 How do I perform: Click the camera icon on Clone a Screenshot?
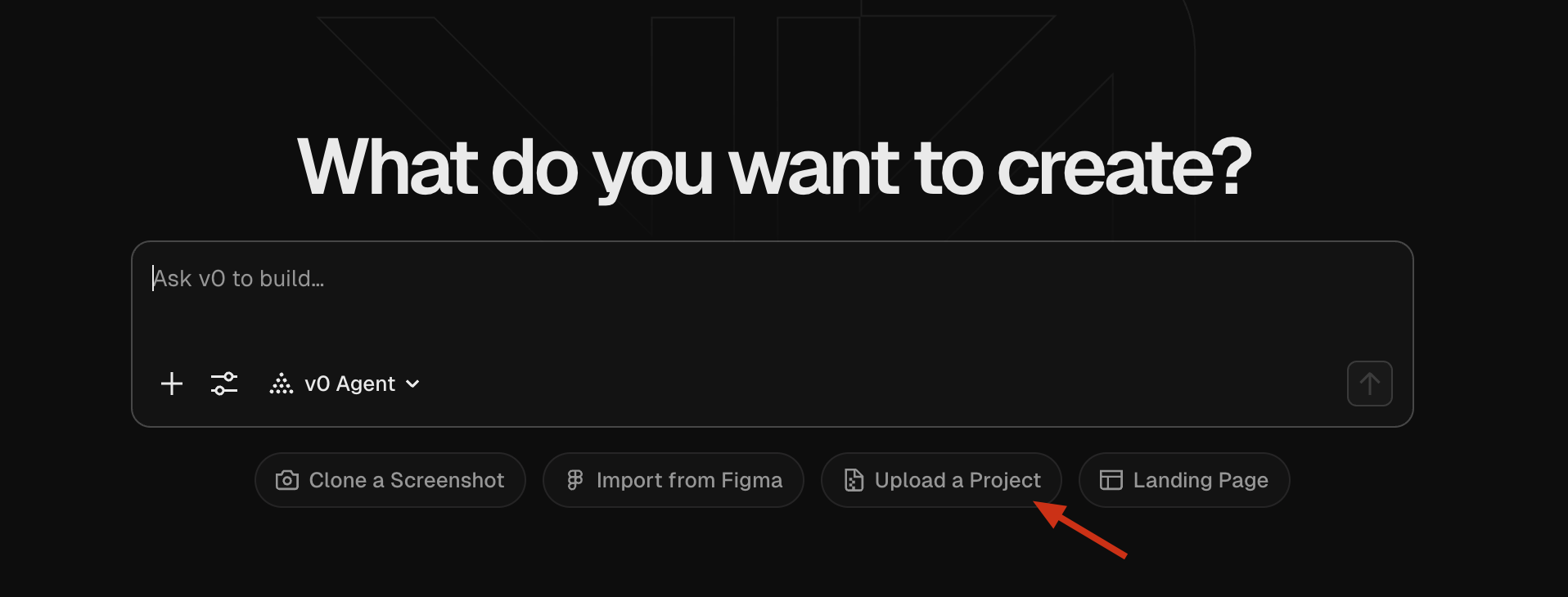point(287,480)
